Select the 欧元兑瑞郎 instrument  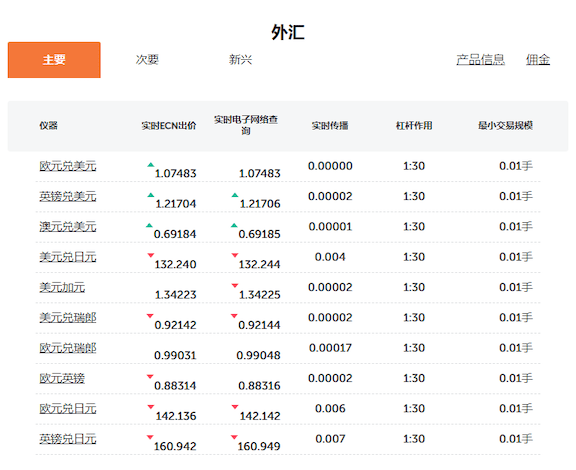point(68,348)
